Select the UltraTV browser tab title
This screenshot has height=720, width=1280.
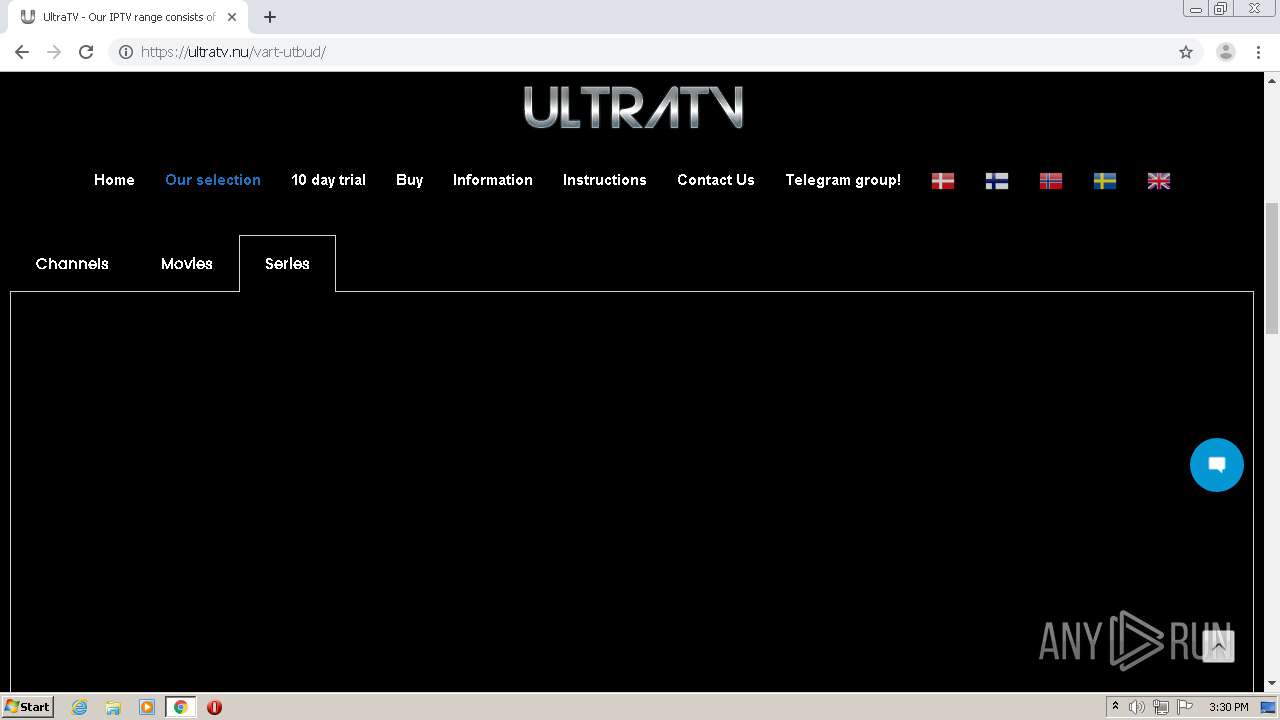click(129, 17)
